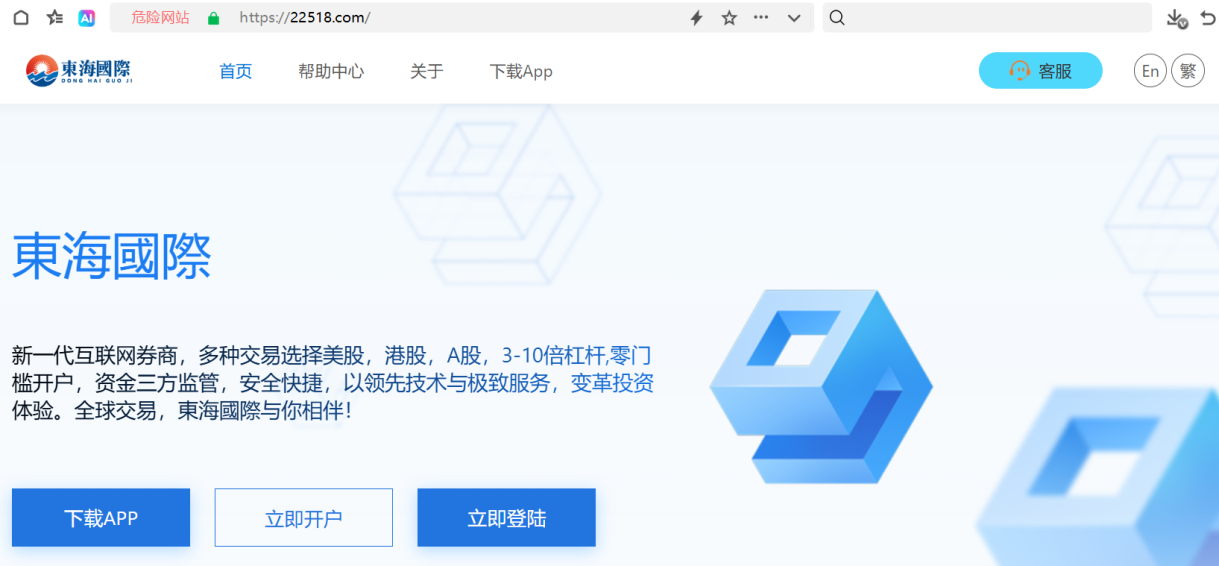Go to the 首页 menu item

click(x=236, y=71)
